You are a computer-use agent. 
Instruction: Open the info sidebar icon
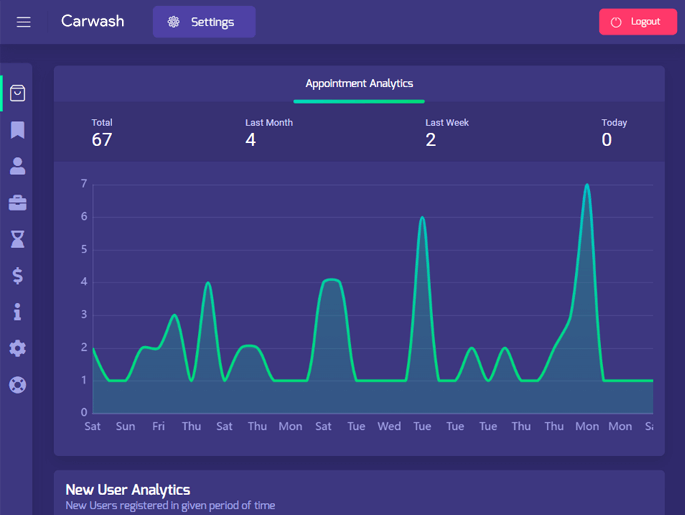17,312
